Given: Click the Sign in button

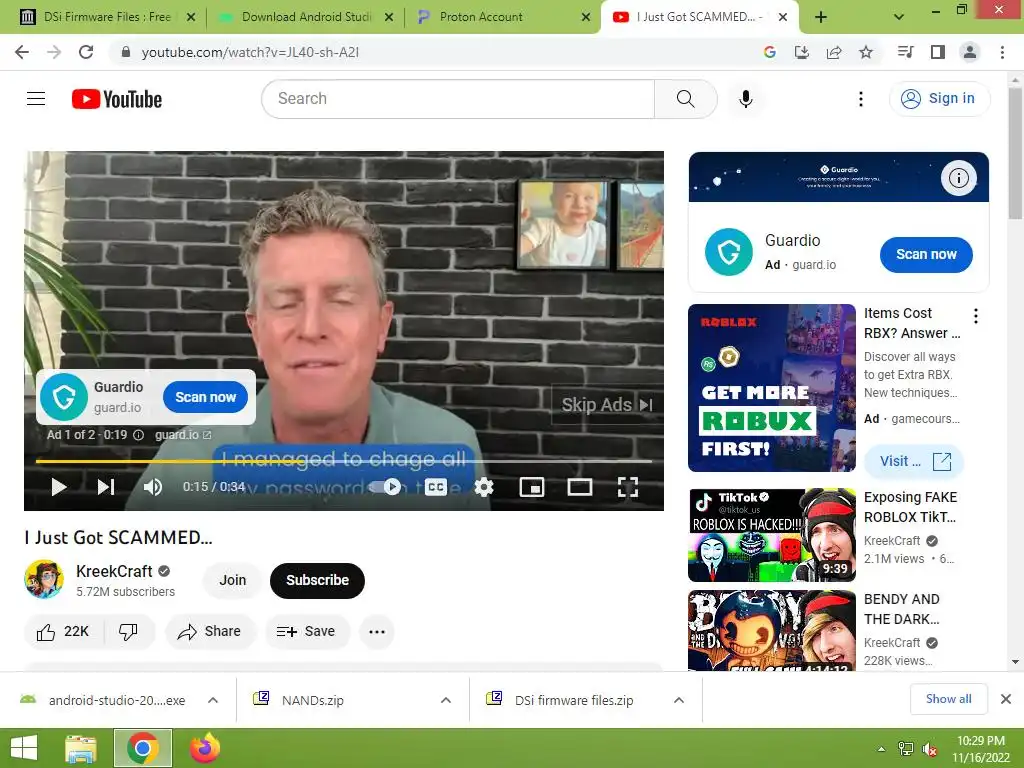Looking at the screenshot, I should click(x=939, y=99).
